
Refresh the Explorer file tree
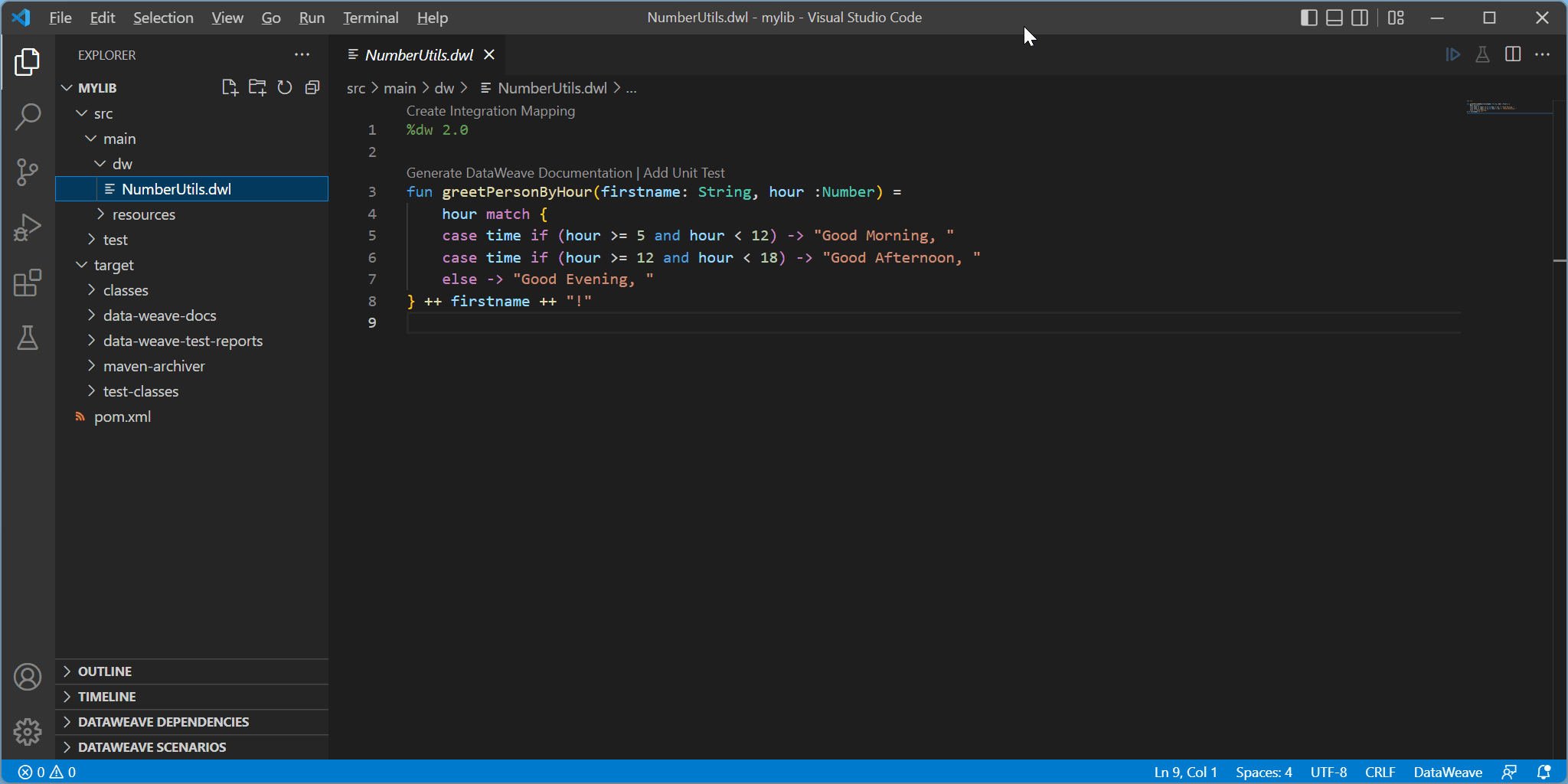[x=285, y=87]
